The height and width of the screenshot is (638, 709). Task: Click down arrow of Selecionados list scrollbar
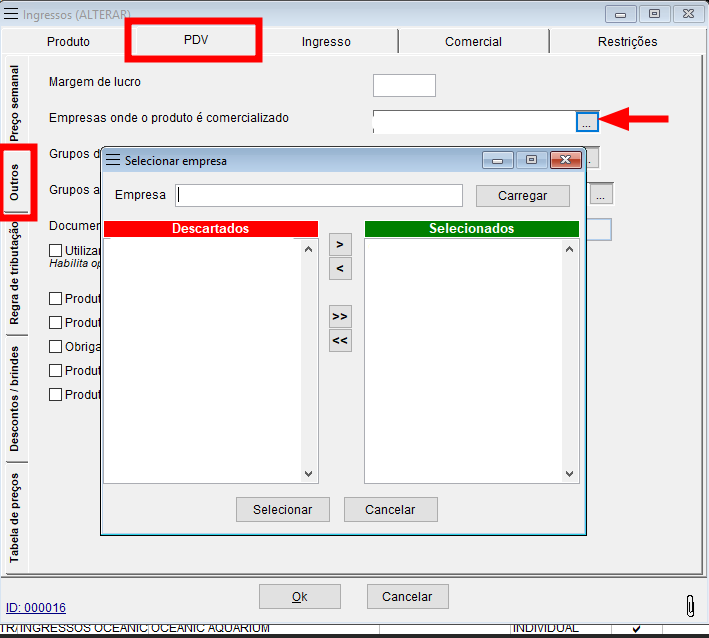(569, 474)
